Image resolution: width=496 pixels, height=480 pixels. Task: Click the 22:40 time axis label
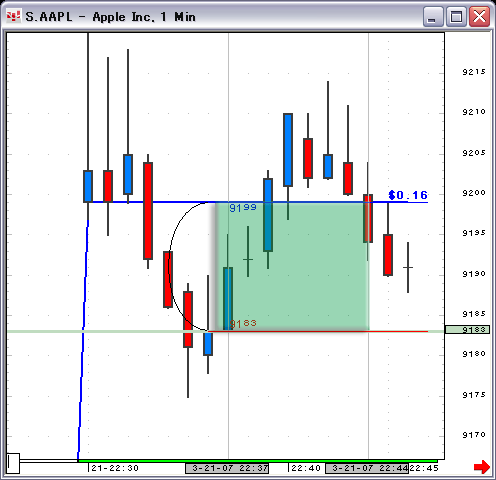306,468
